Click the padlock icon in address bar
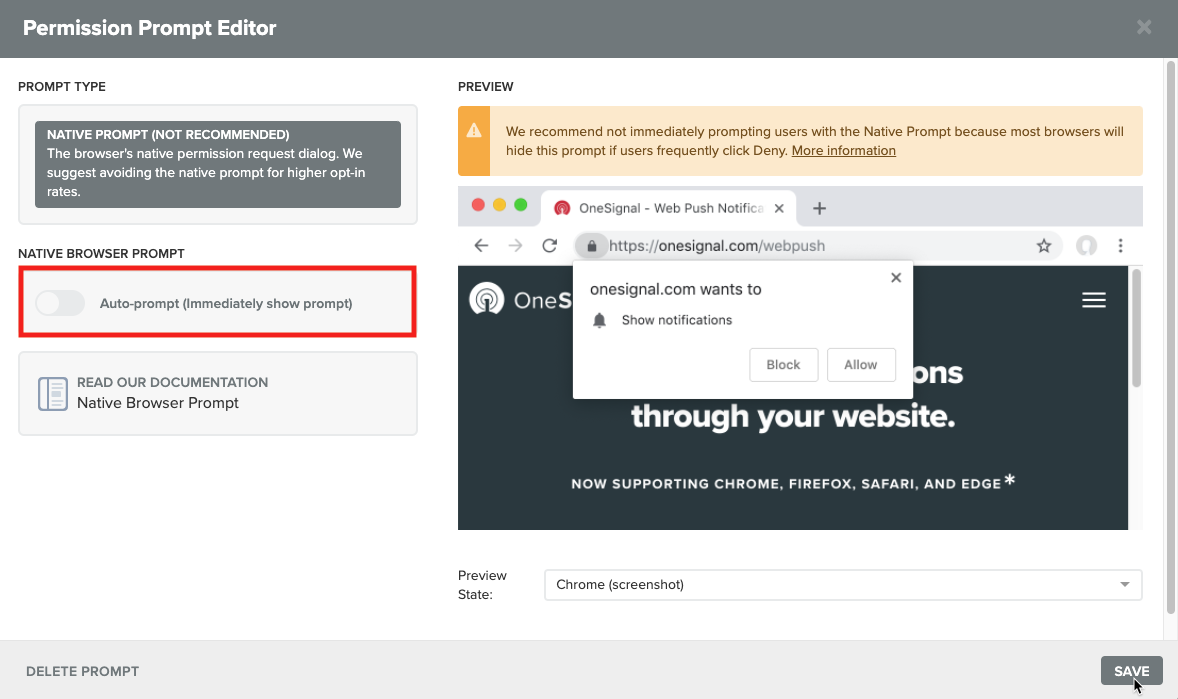The width and height of the screenshot is (1178, 699). point(591,246)
